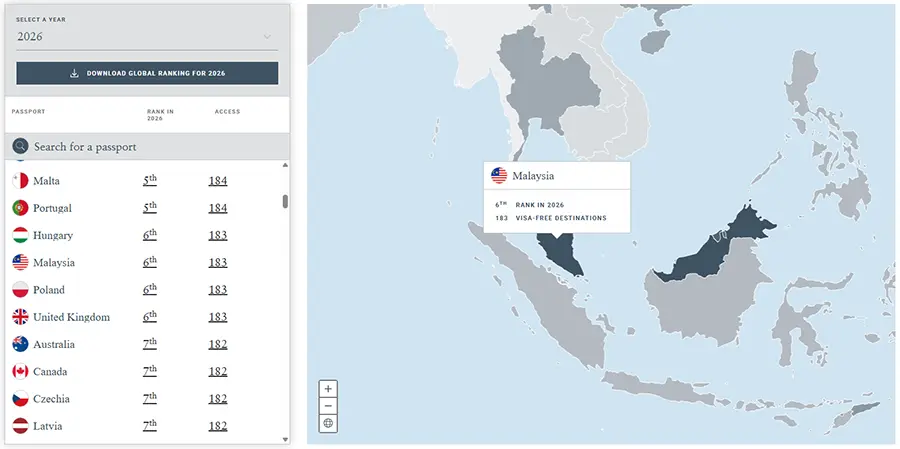Image resolution: width=900 pixels, height=449 pixels.
Task: Click the Malta flag icon
Action: click(20, 181)
